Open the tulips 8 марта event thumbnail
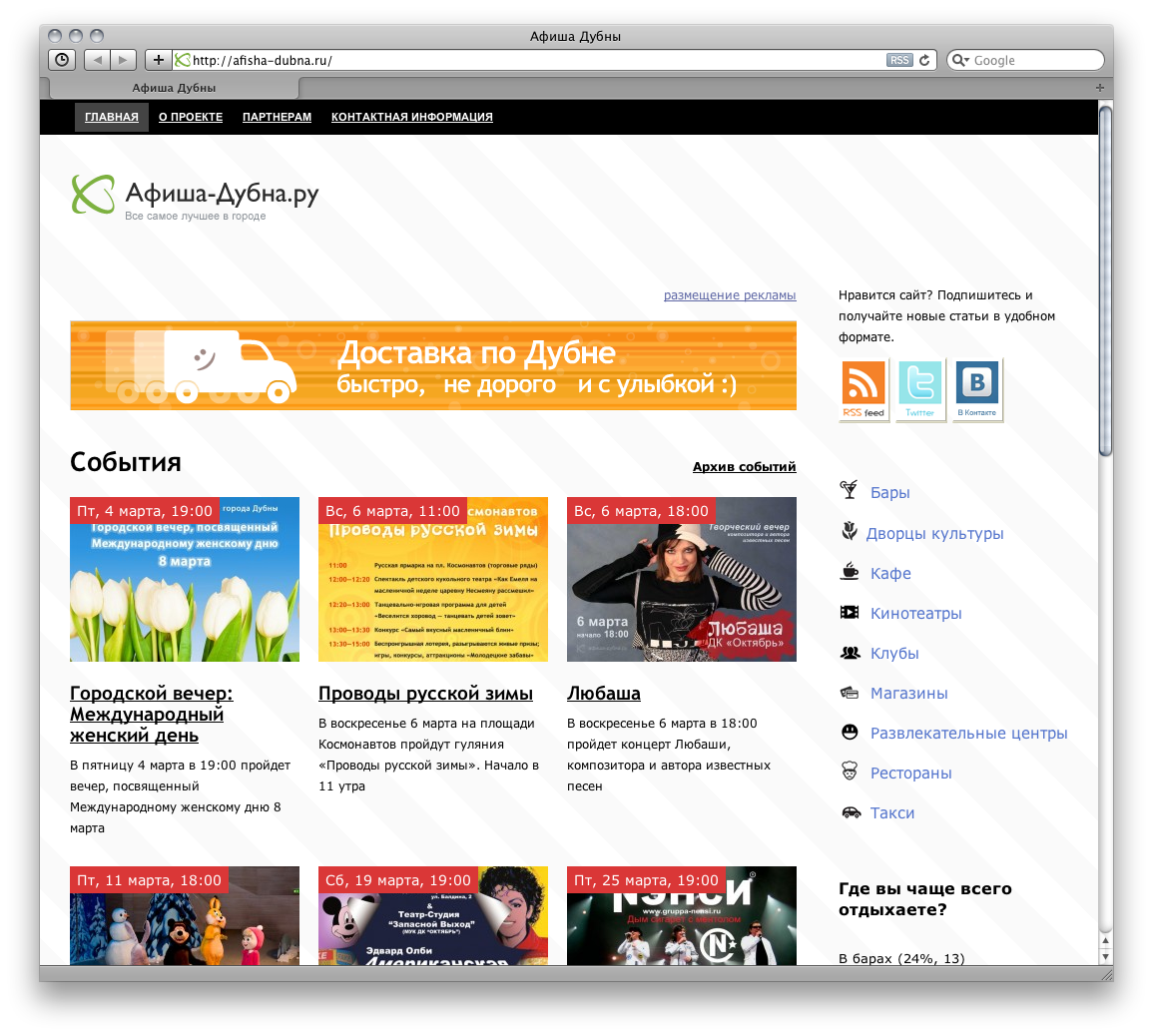Image resolution: width=1153 pixels, height=1036 pixels. (185, 580)
